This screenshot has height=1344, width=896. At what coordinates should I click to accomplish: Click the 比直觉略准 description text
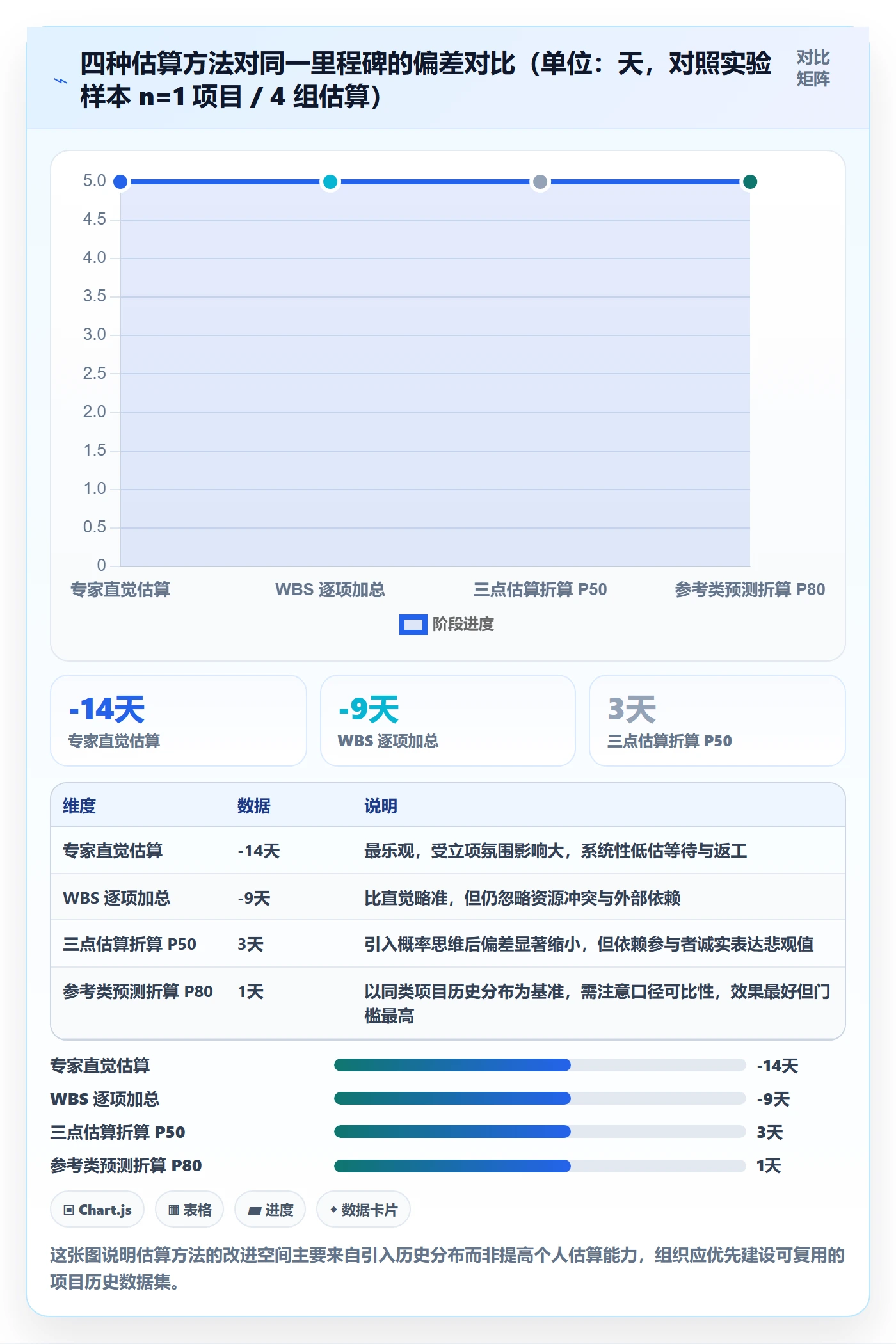pos(522,898)
